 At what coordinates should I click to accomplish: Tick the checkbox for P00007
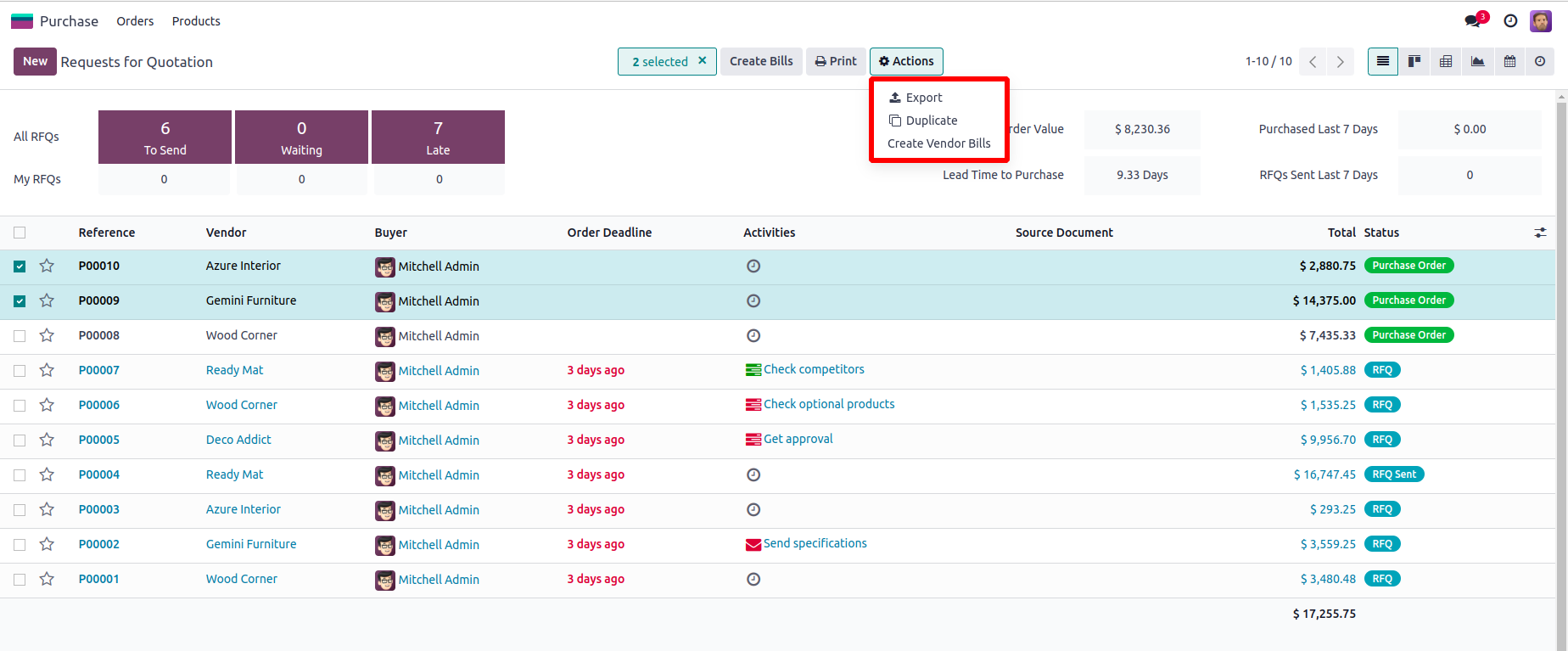click(20, 371)
